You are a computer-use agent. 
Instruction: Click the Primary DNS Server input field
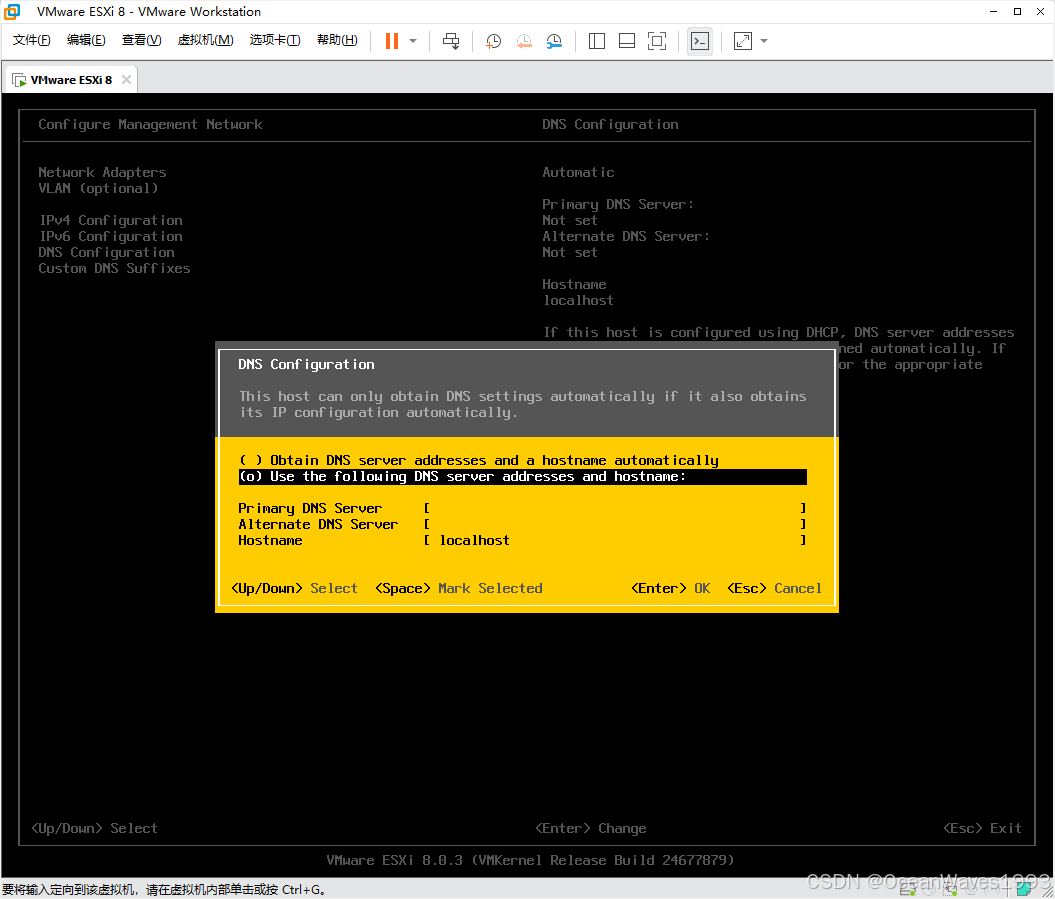click(x=615, y=508)
